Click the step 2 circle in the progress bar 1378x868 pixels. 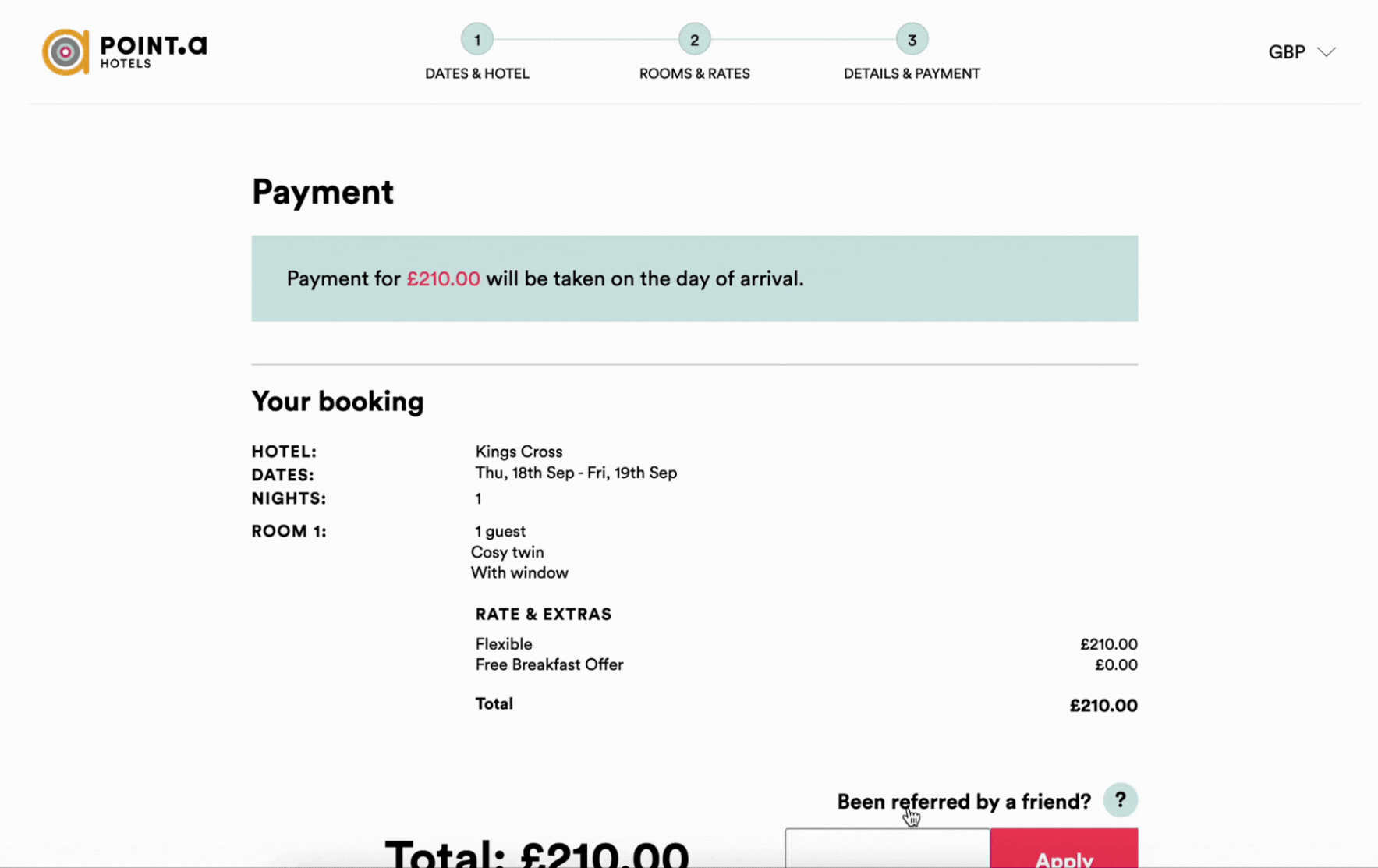[694, 40]
